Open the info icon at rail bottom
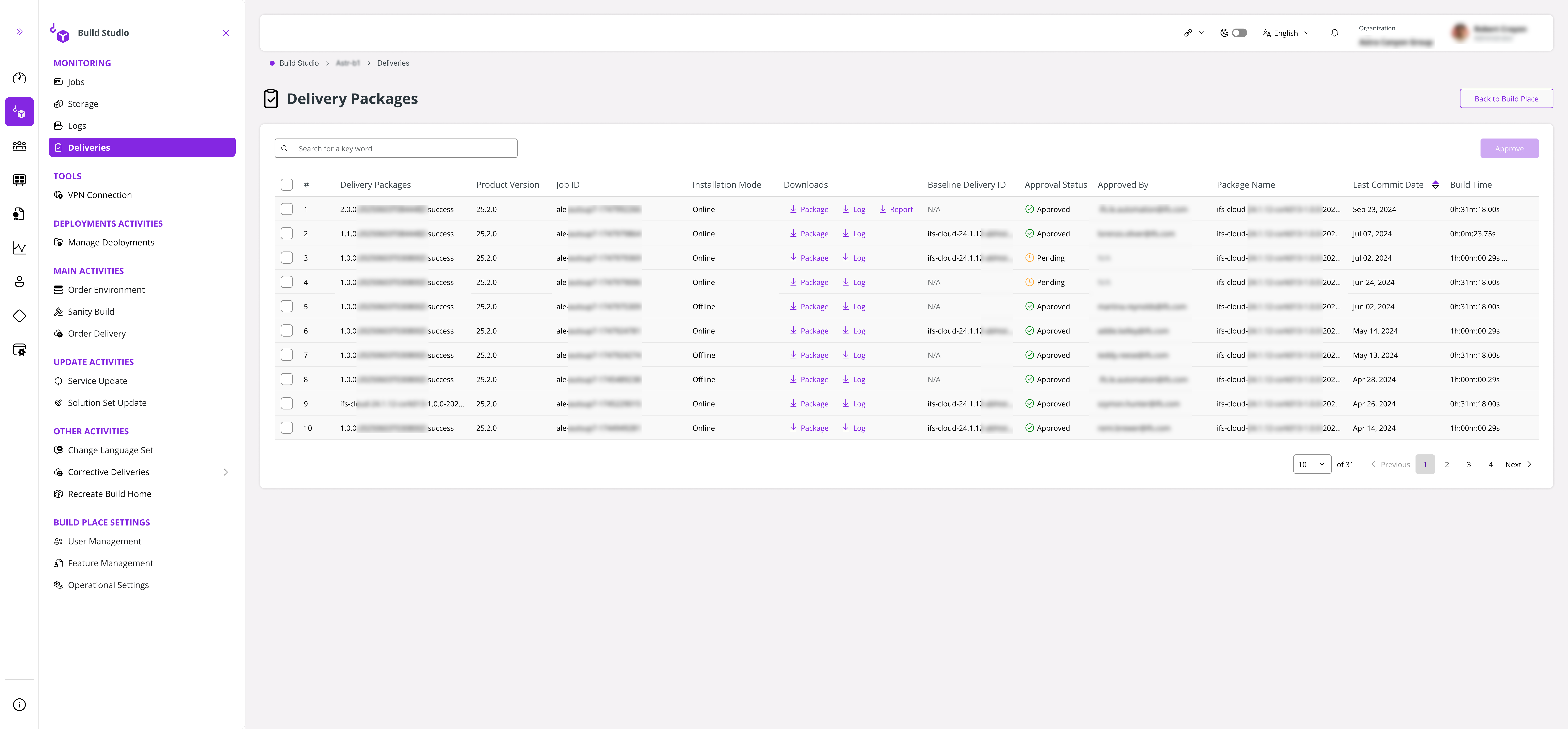Image resolution: width=1568 pixels, height=729 pixels. [x=19, y=705]
